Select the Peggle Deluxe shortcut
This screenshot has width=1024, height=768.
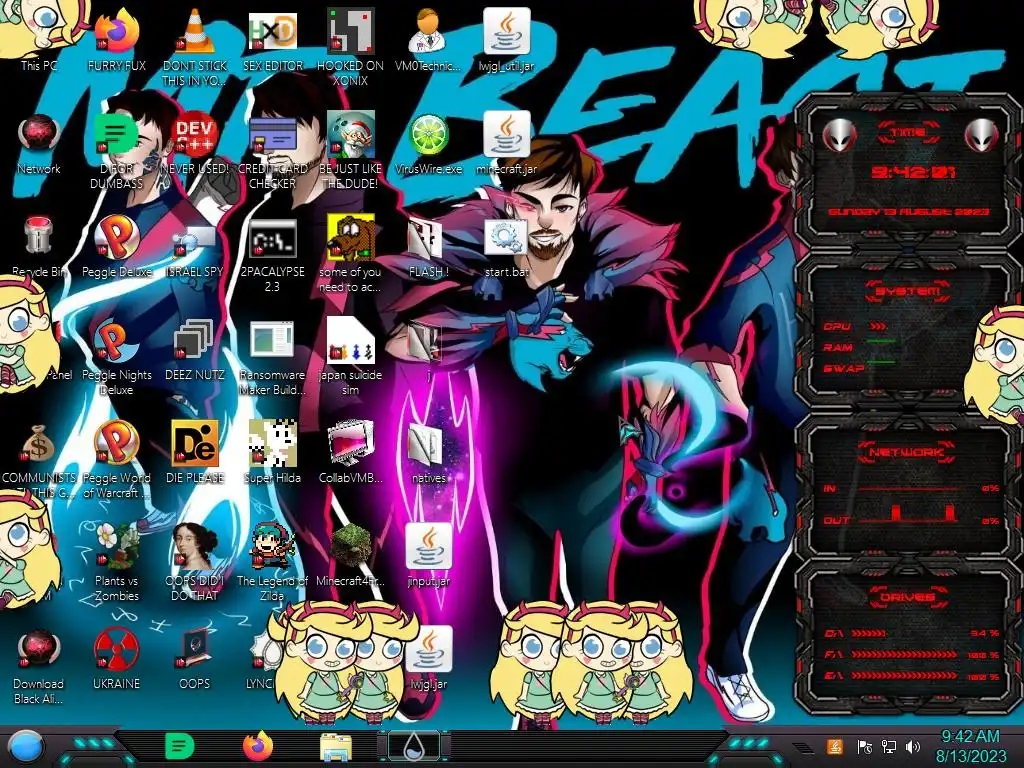pyautogui.click(x=116, y=246)
